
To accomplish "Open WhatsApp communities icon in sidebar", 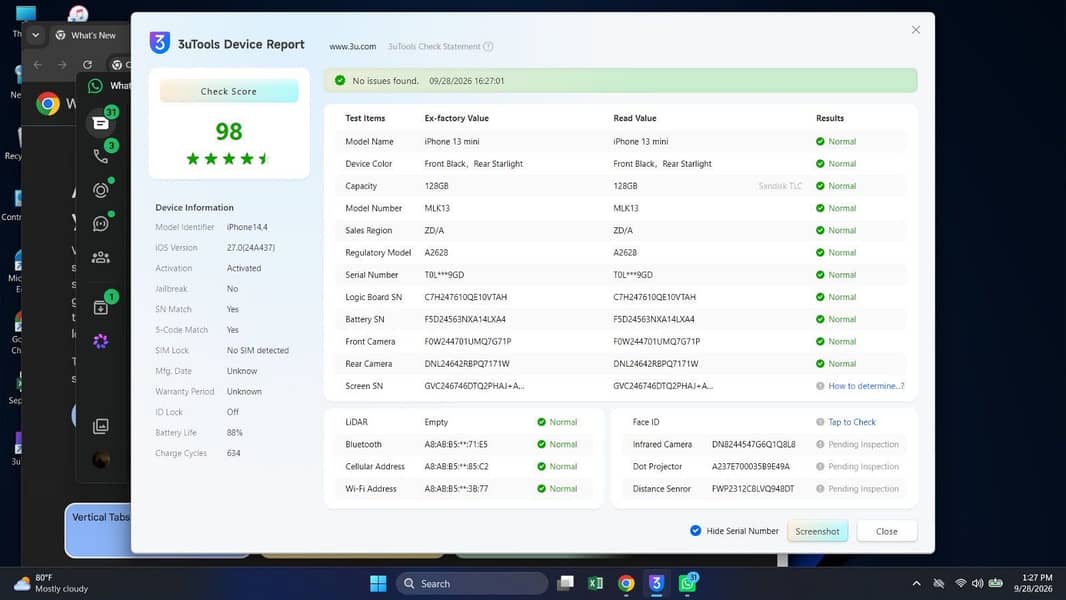I will click(x=101, y=258).
